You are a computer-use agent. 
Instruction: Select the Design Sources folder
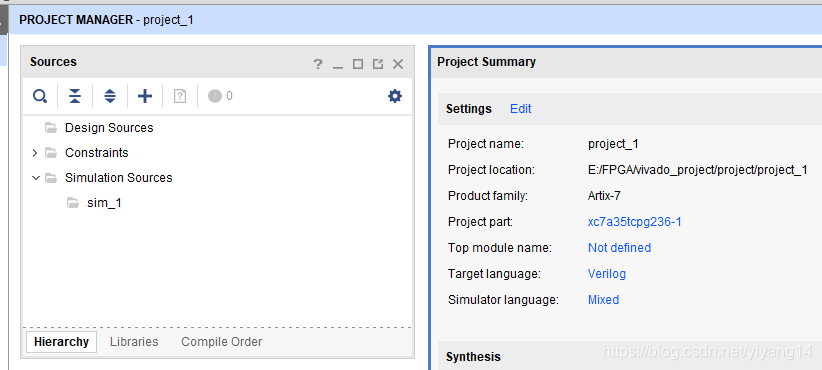pyautogui.click(x=109, y=128)
